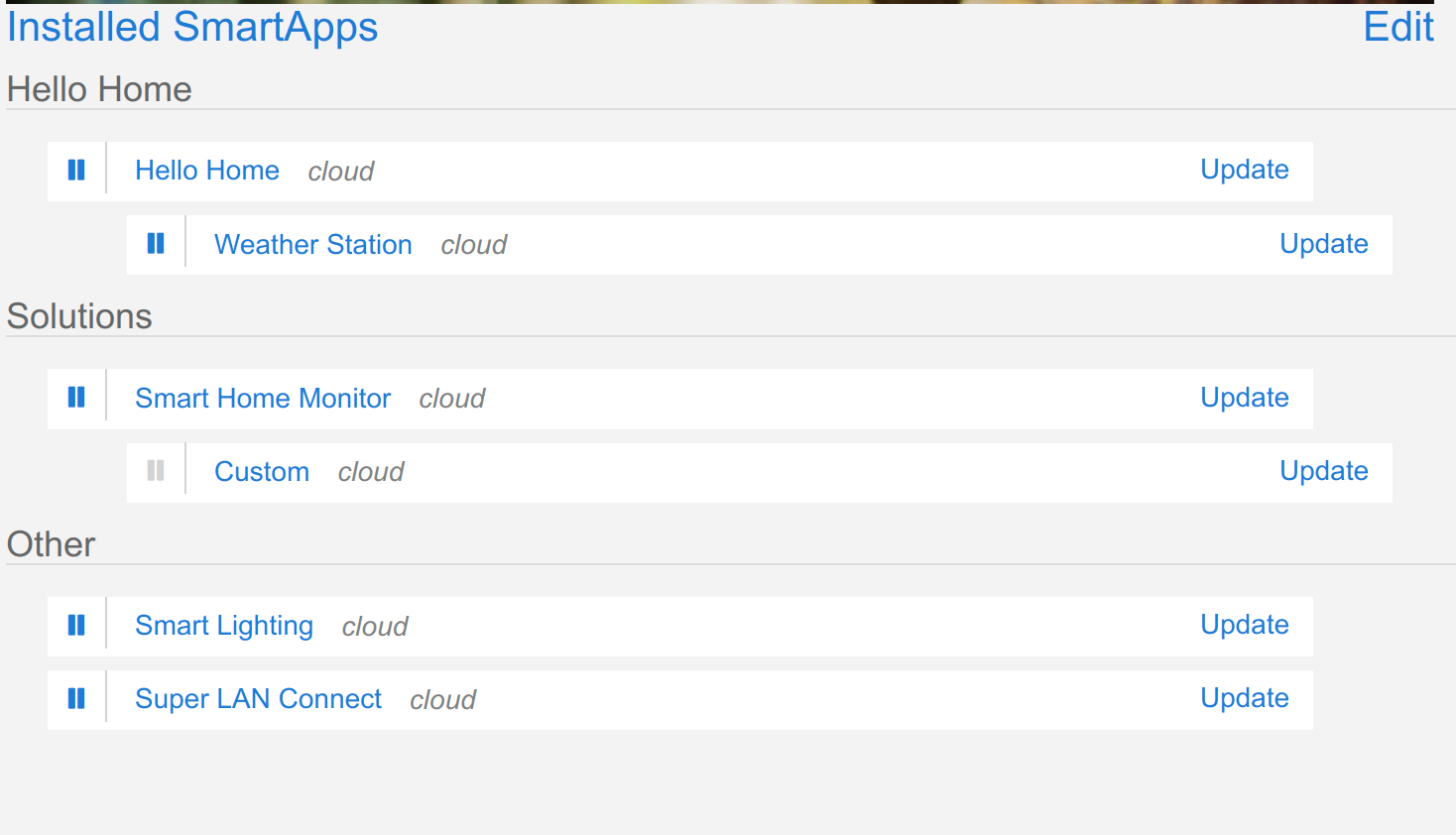Viewport: 1456px width, 835px height.
Task: Click the cloud label beside Custom
Action: tap(371, 472)
